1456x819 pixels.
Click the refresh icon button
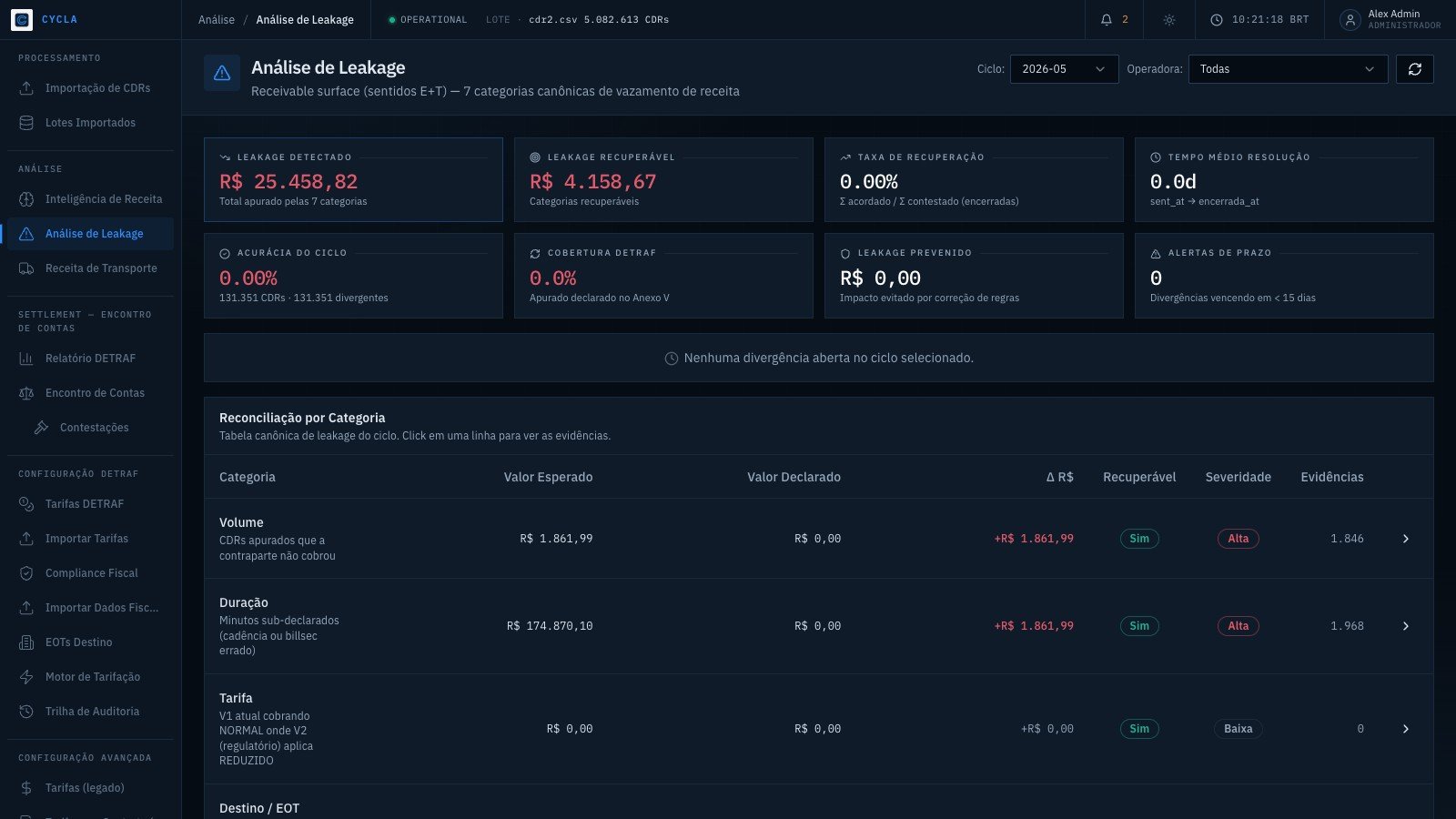[1415, 69]
